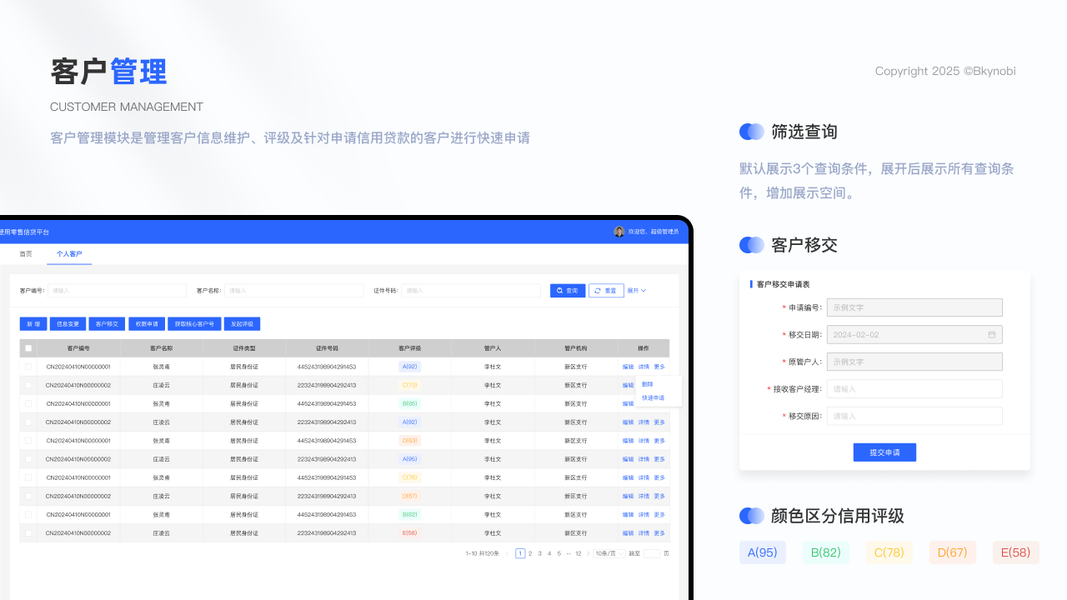1067x600 pixels.
Task: Click 编辑 in the C(73) customer row
Action: click(627, 385)
